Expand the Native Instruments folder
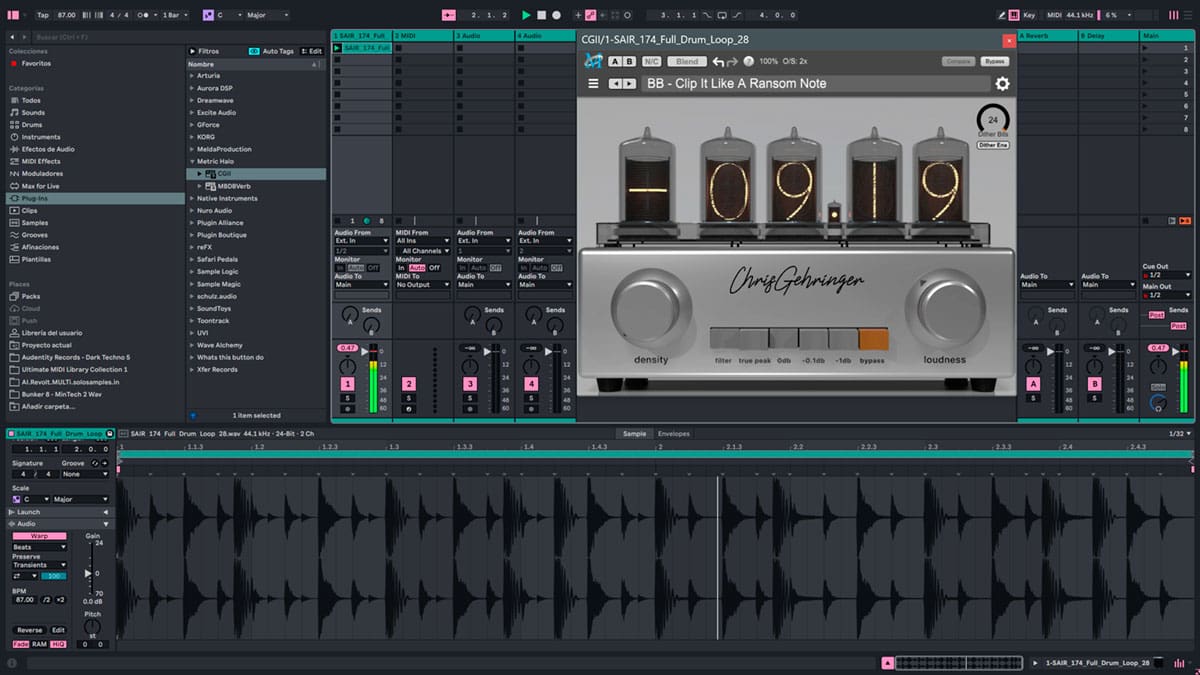 pos(192,198)
